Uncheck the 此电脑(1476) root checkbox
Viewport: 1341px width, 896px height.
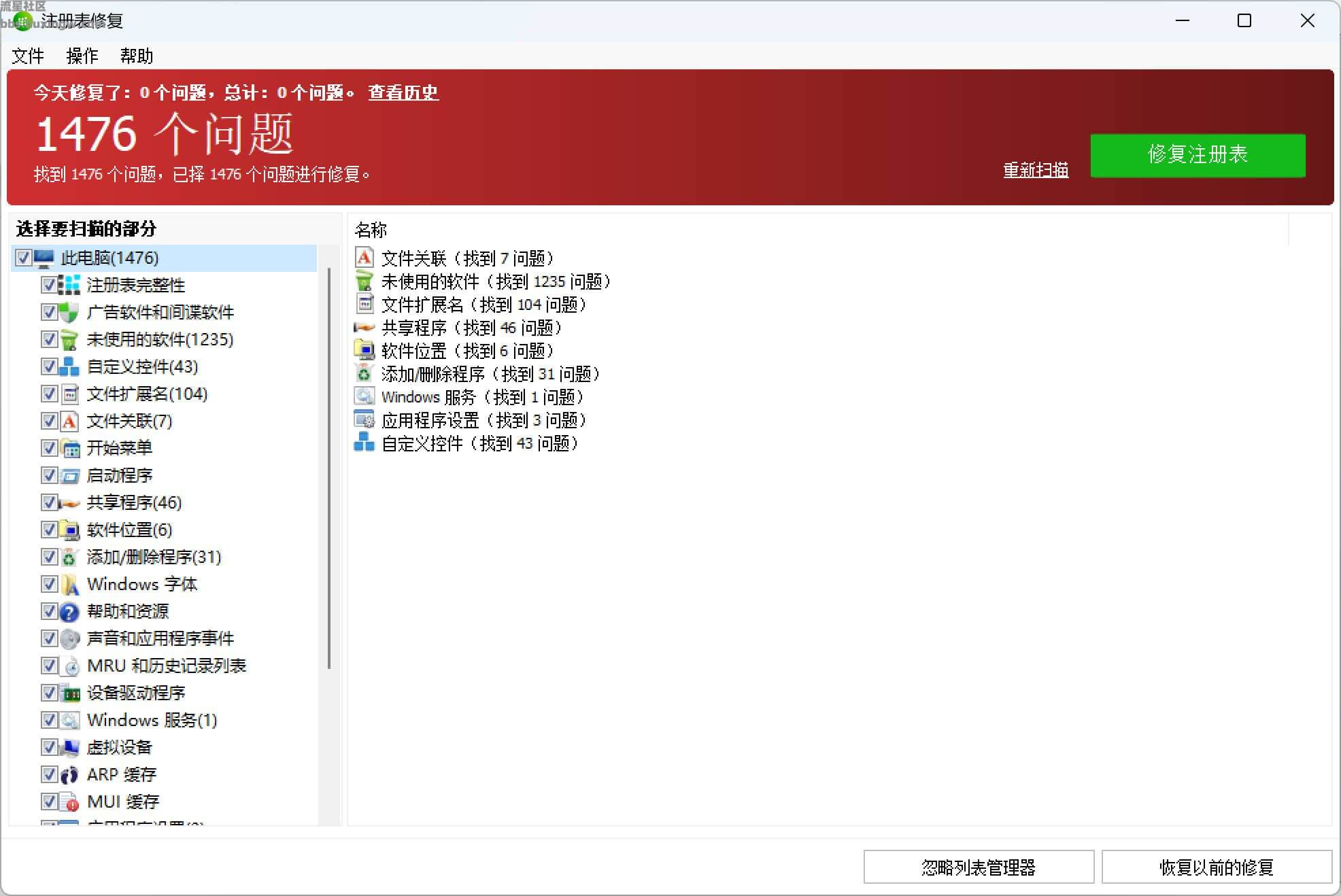point(23,258)
